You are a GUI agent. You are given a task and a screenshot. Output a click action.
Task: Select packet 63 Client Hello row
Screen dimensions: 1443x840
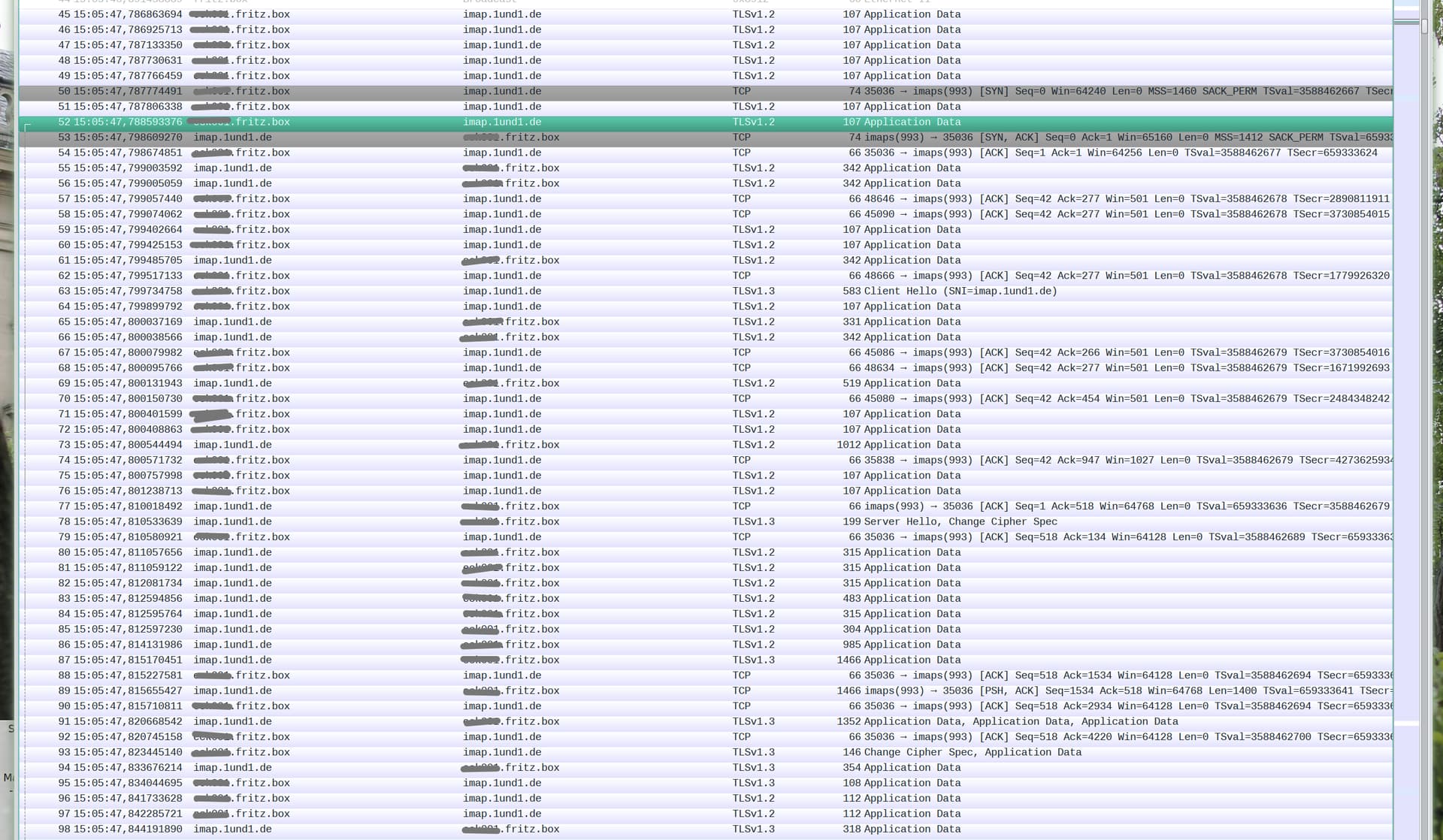point(706,292)
